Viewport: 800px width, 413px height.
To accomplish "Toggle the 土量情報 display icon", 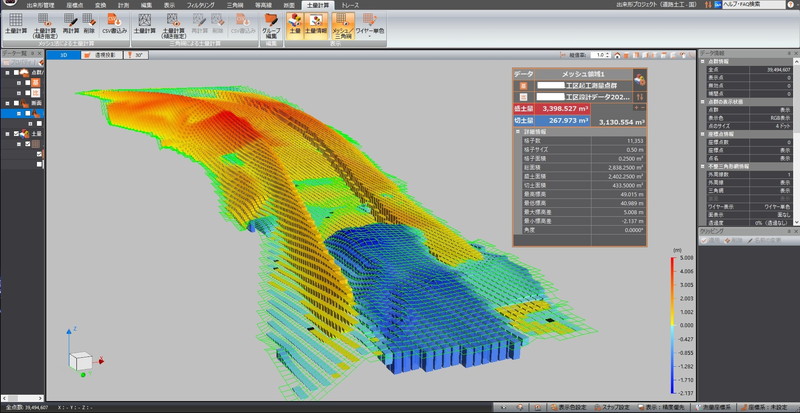I will pyautogui.click(x=314, y=22).
